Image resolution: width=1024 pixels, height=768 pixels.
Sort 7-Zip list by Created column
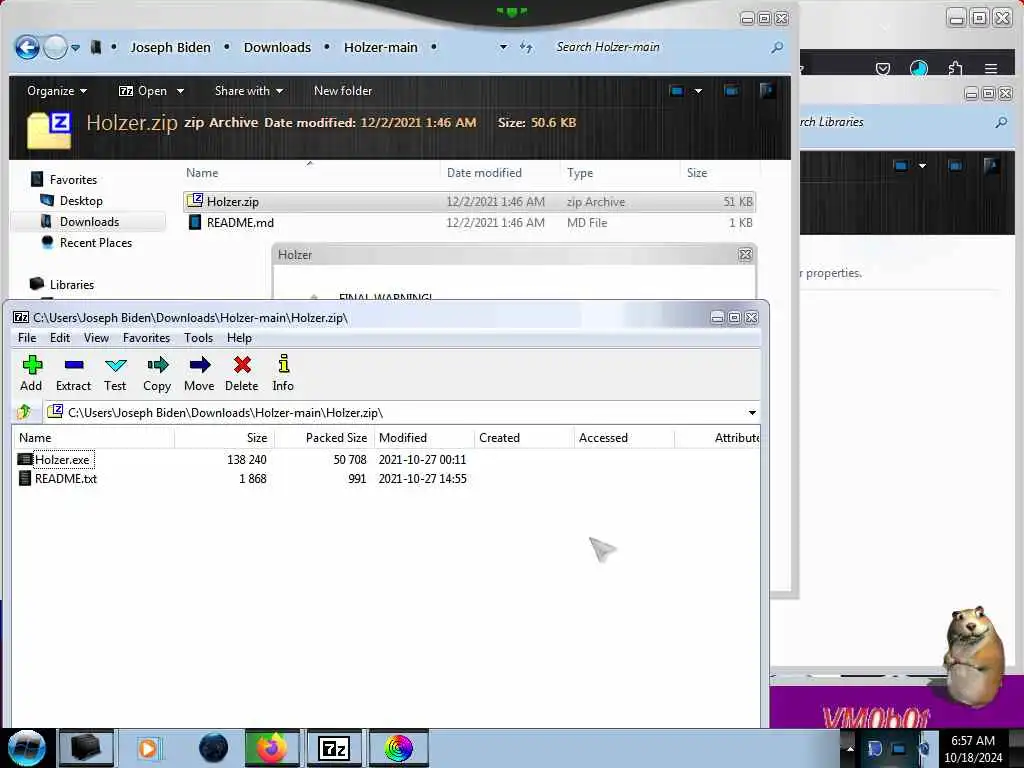(524, 438)
